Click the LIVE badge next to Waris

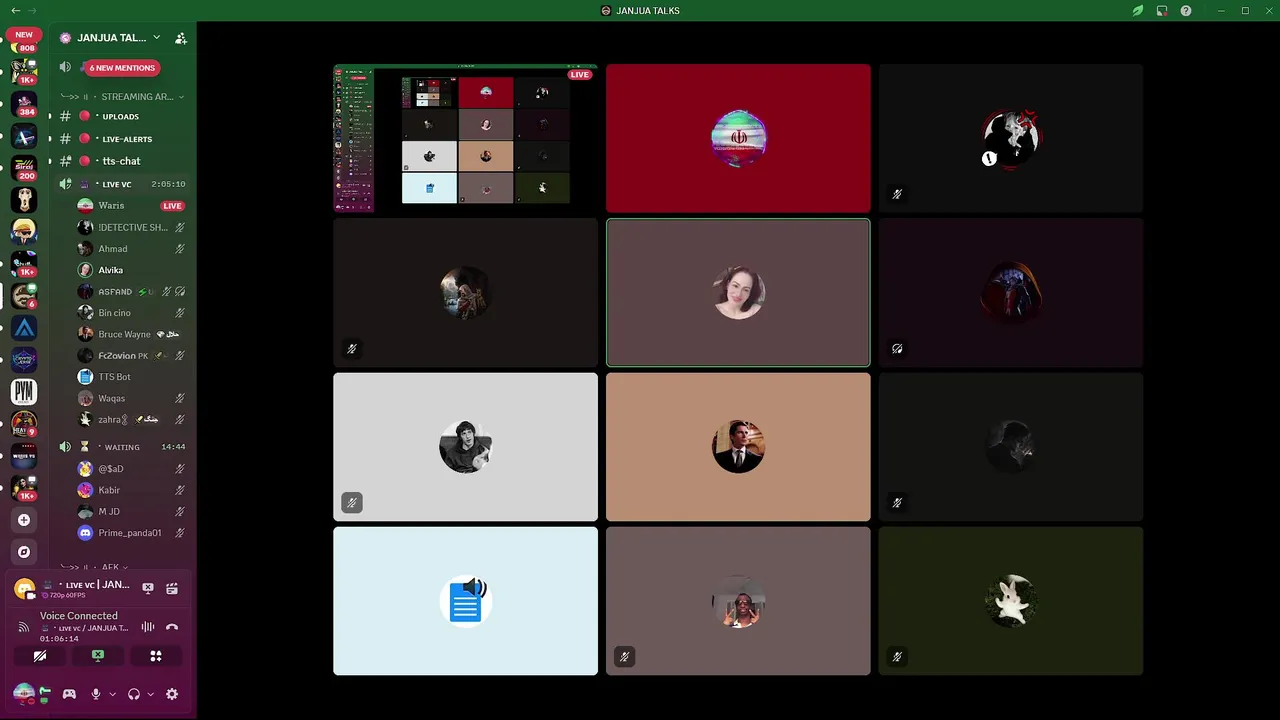coord(172,206)
